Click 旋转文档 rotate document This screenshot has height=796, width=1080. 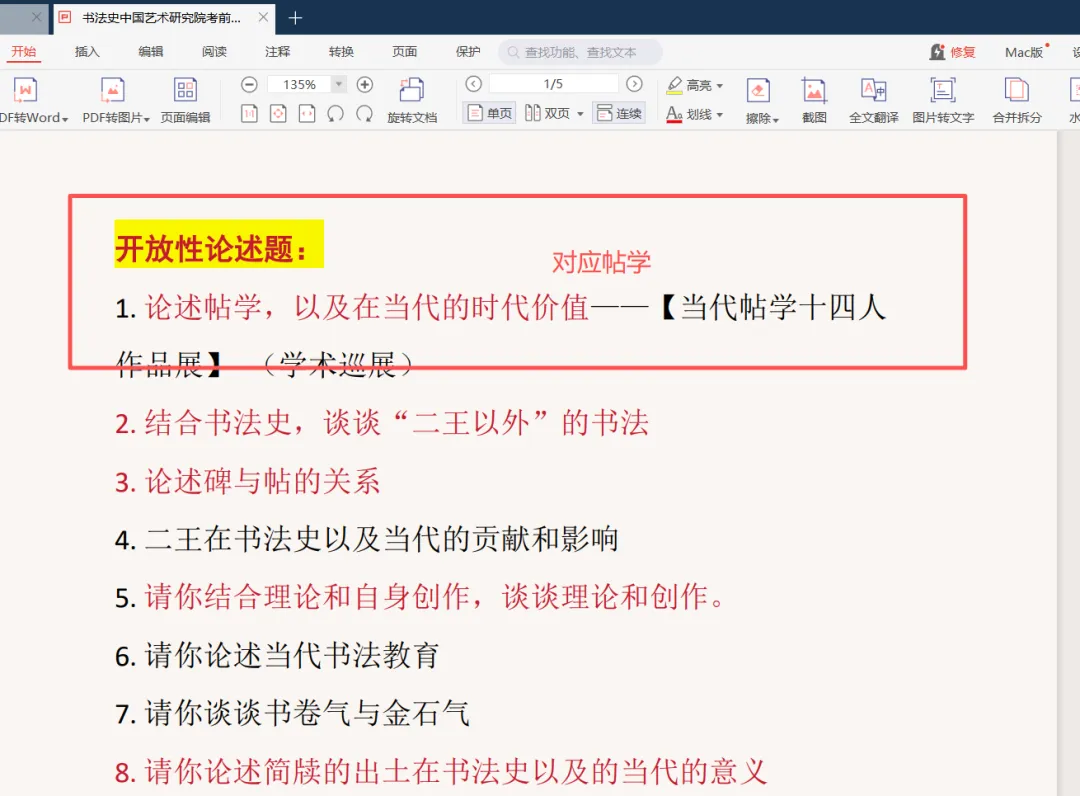click(412, 101)
